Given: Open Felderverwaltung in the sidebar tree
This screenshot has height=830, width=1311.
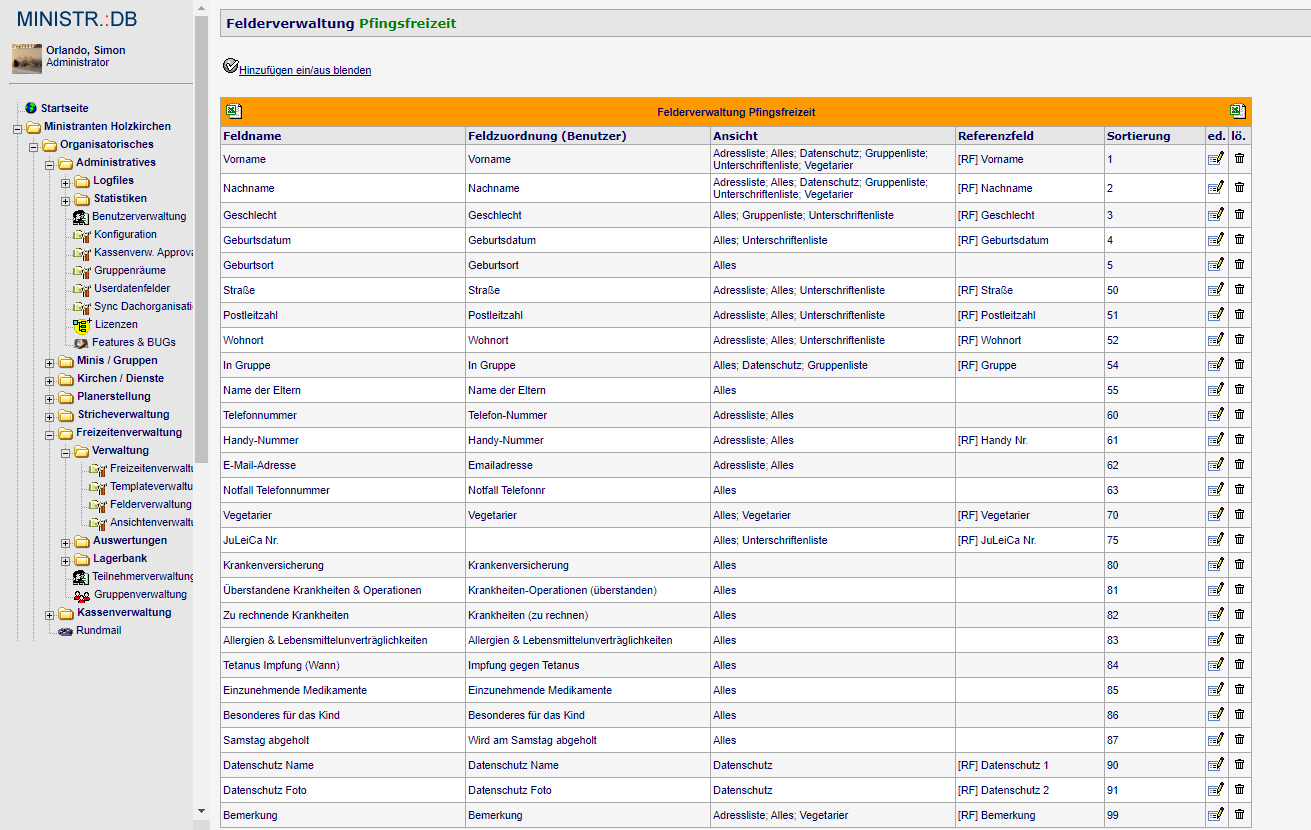Looking at the screenshot, I should [x=150, y=504].
